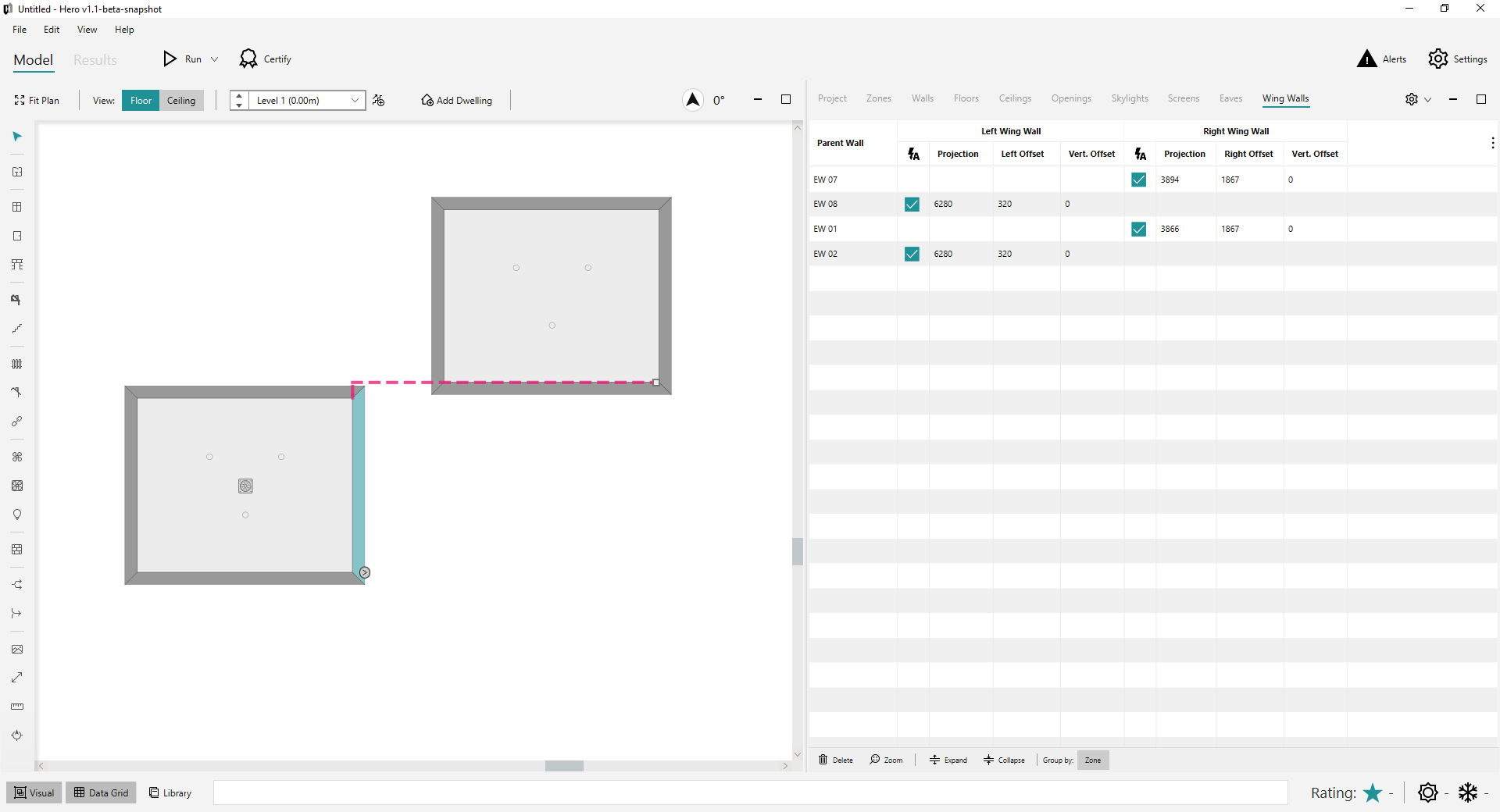Toggle EW 02 left wing wall checkbox

(912, 254)
